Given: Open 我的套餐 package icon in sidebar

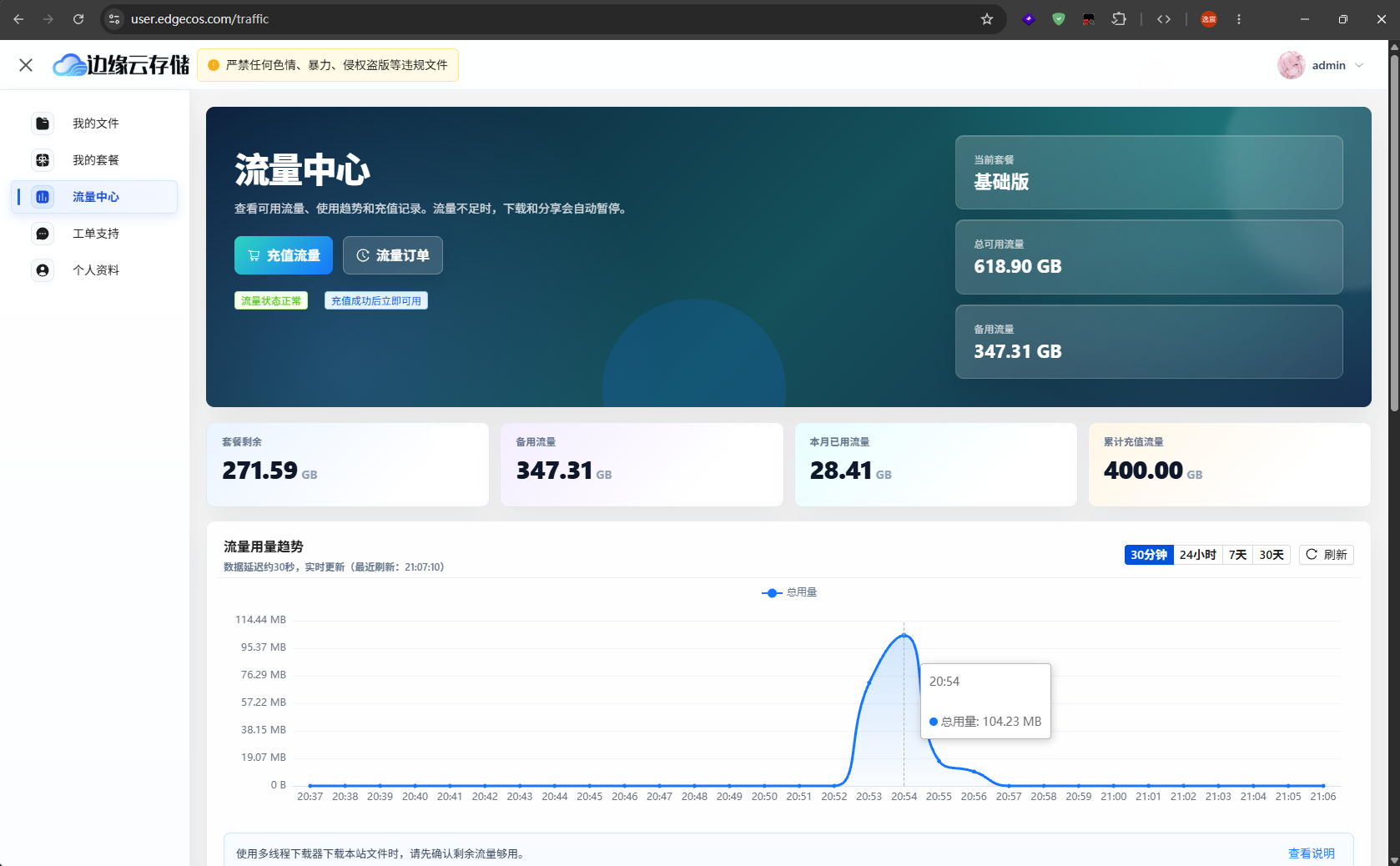Looking at the screenshot, I should click(43, 160).
